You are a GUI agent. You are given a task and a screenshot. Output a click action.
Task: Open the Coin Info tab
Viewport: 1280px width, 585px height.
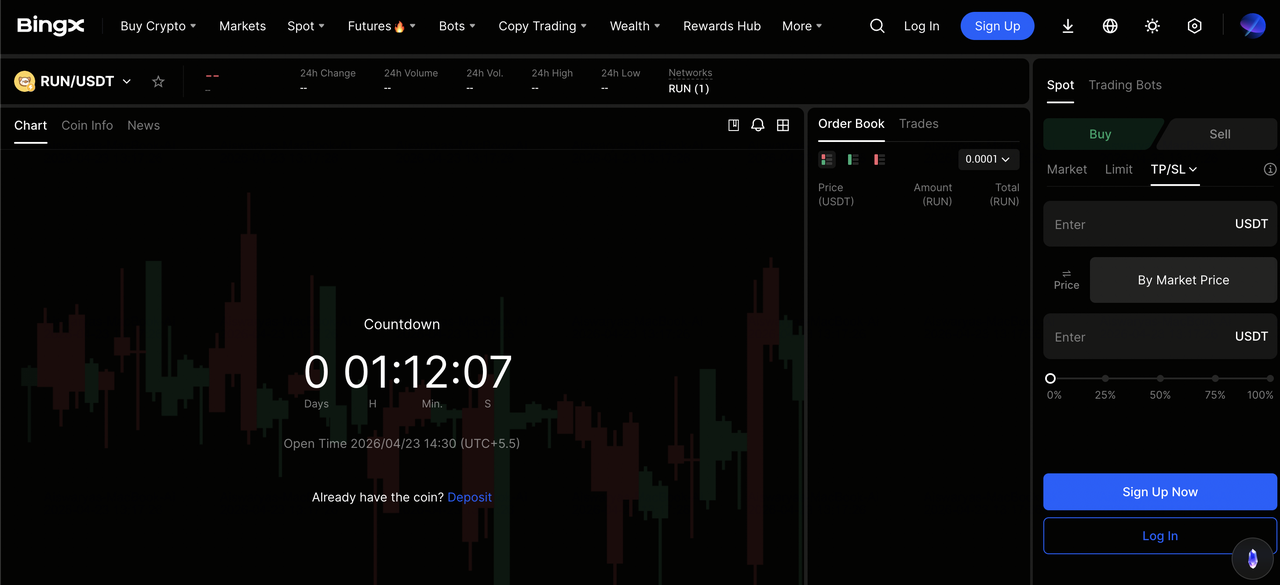click(87, 125)
